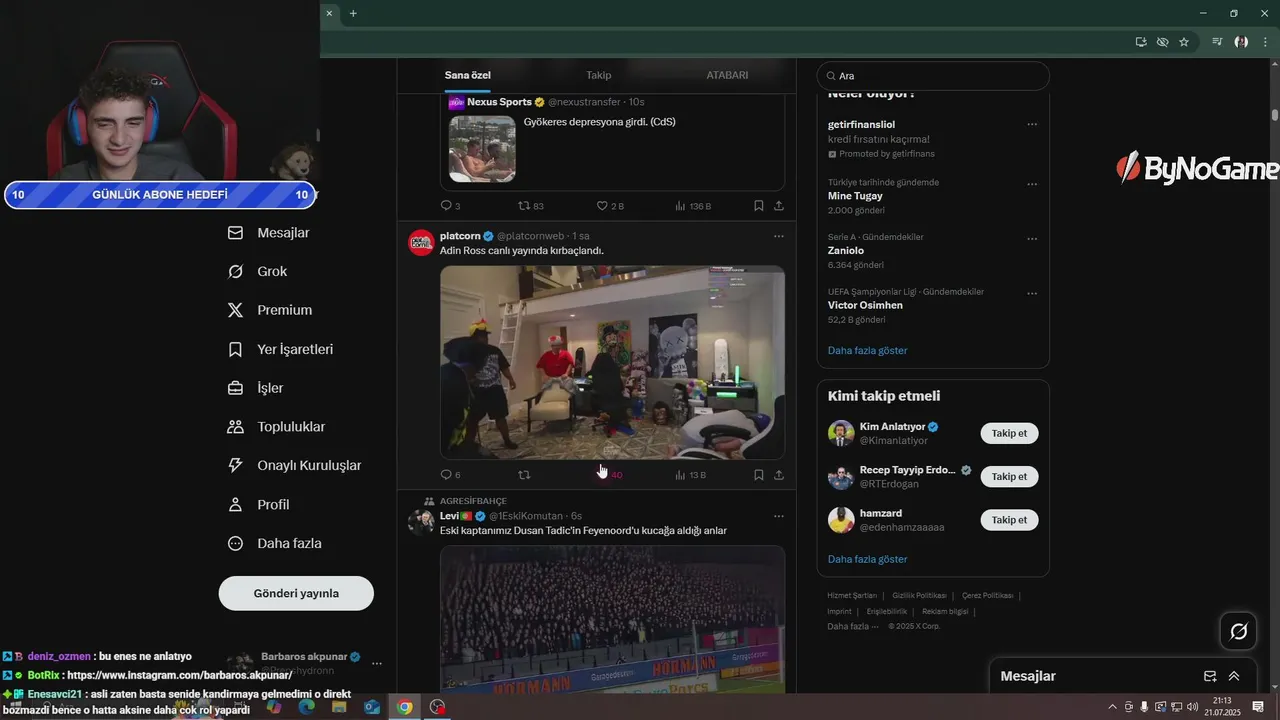Click the Ara search field

point(933,76)
